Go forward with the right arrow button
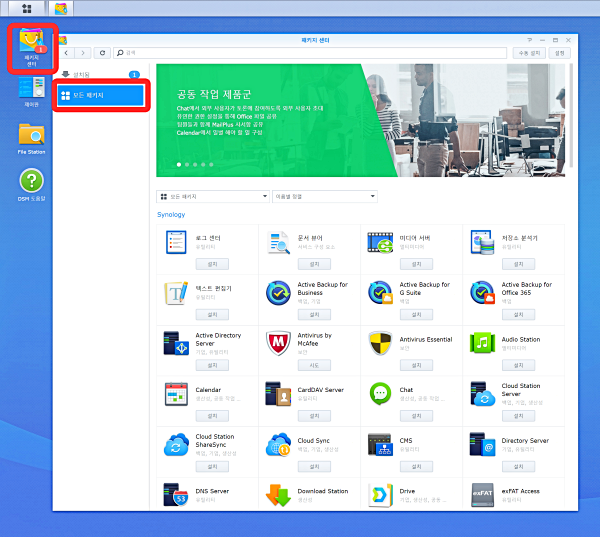 [x=83, y=53]
